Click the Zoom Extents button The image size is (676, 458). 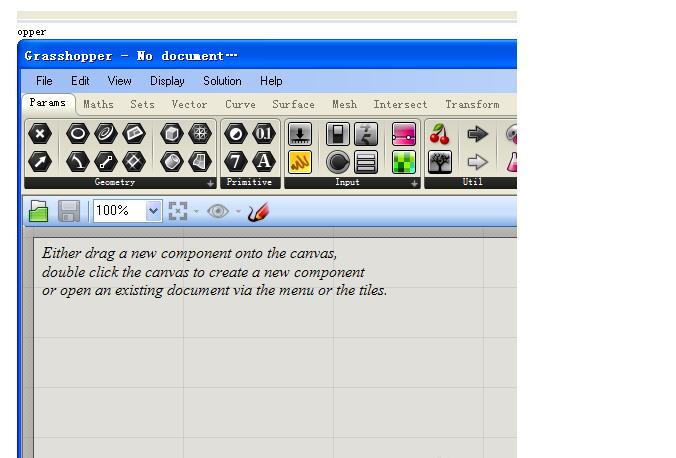[178, 211]
